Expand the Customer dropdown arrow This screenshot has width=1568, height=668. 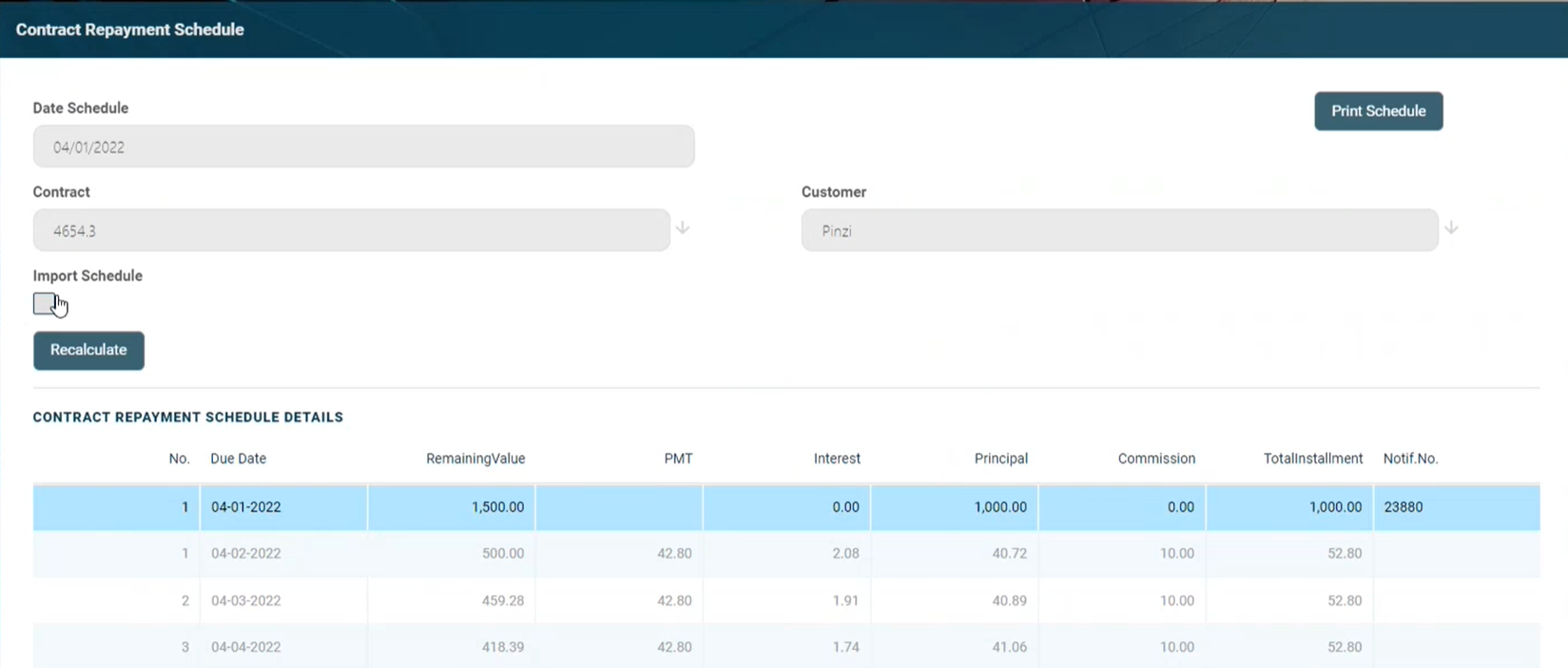point(1451,228)
